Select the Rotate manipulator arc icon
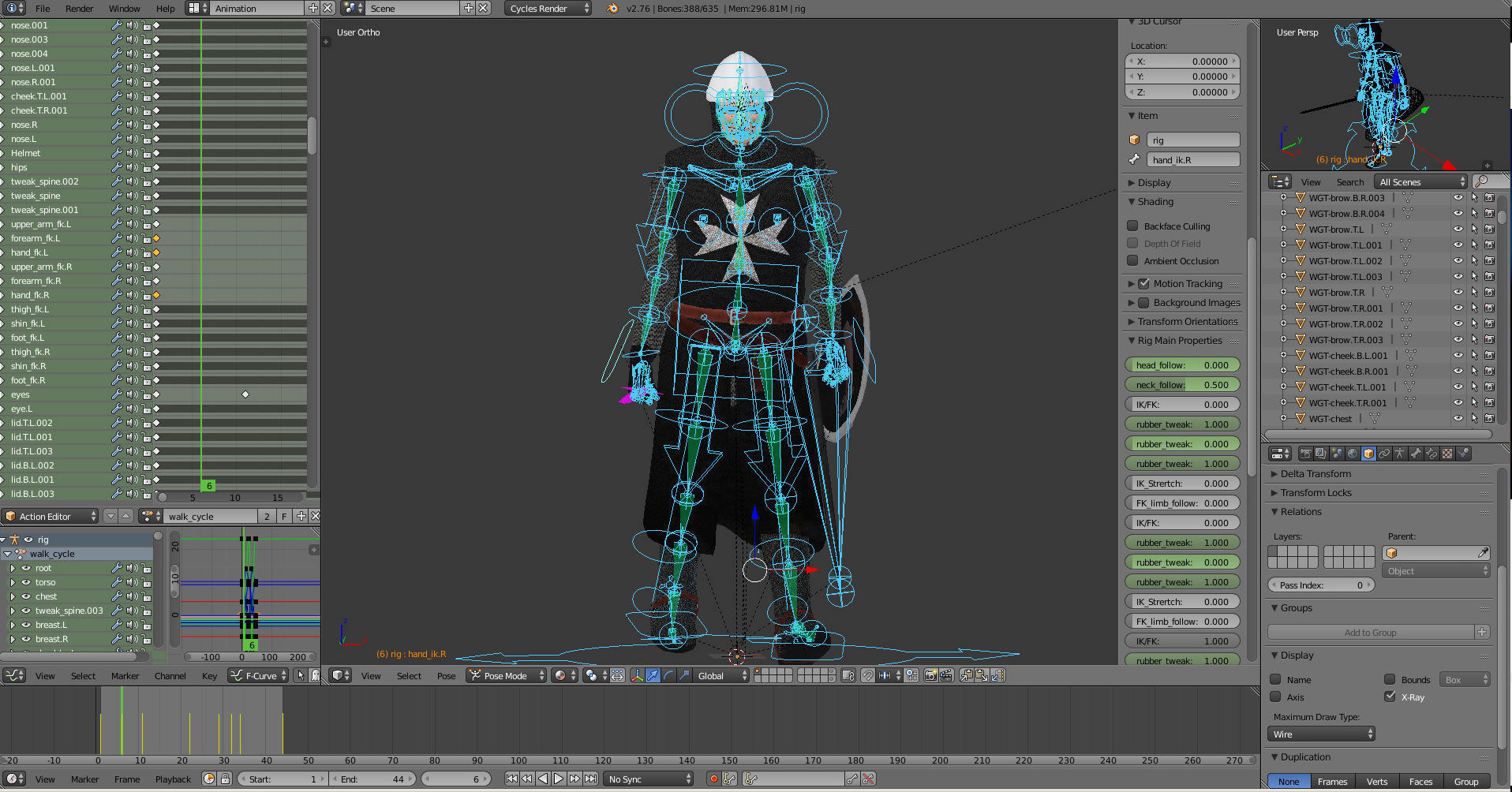 [x=668, y=676]
